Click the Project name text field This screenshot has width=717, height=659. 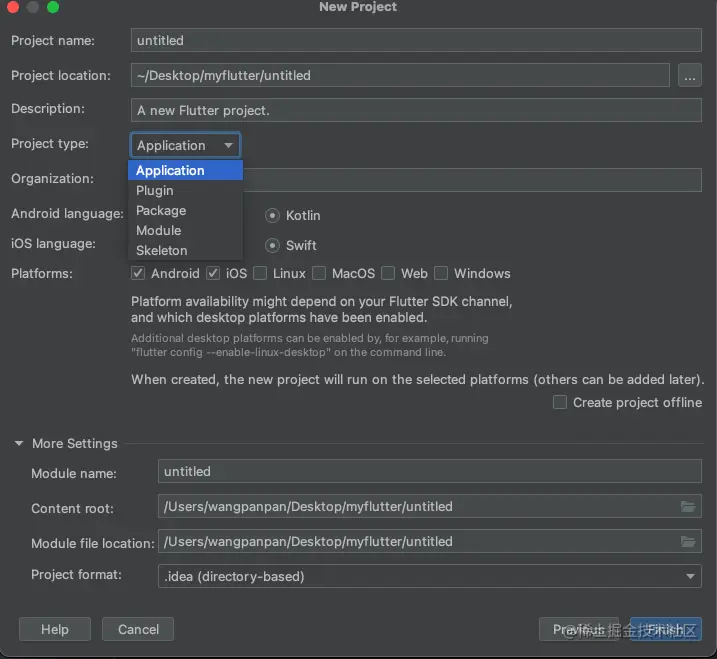pyautogui.click(x=416, y=41)
